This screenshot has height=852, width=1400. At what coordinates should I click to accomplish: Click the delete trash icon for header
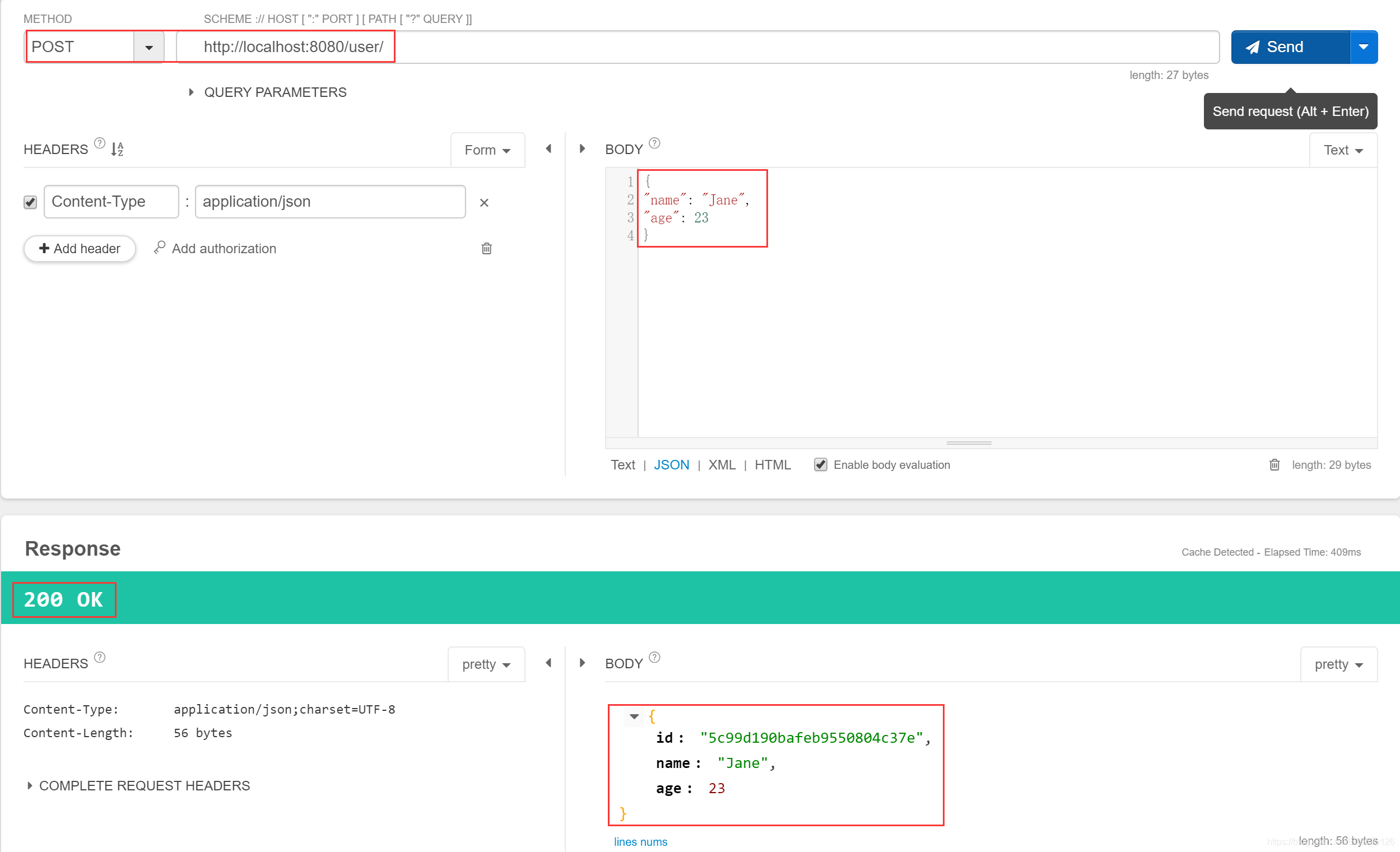[486, 248]
